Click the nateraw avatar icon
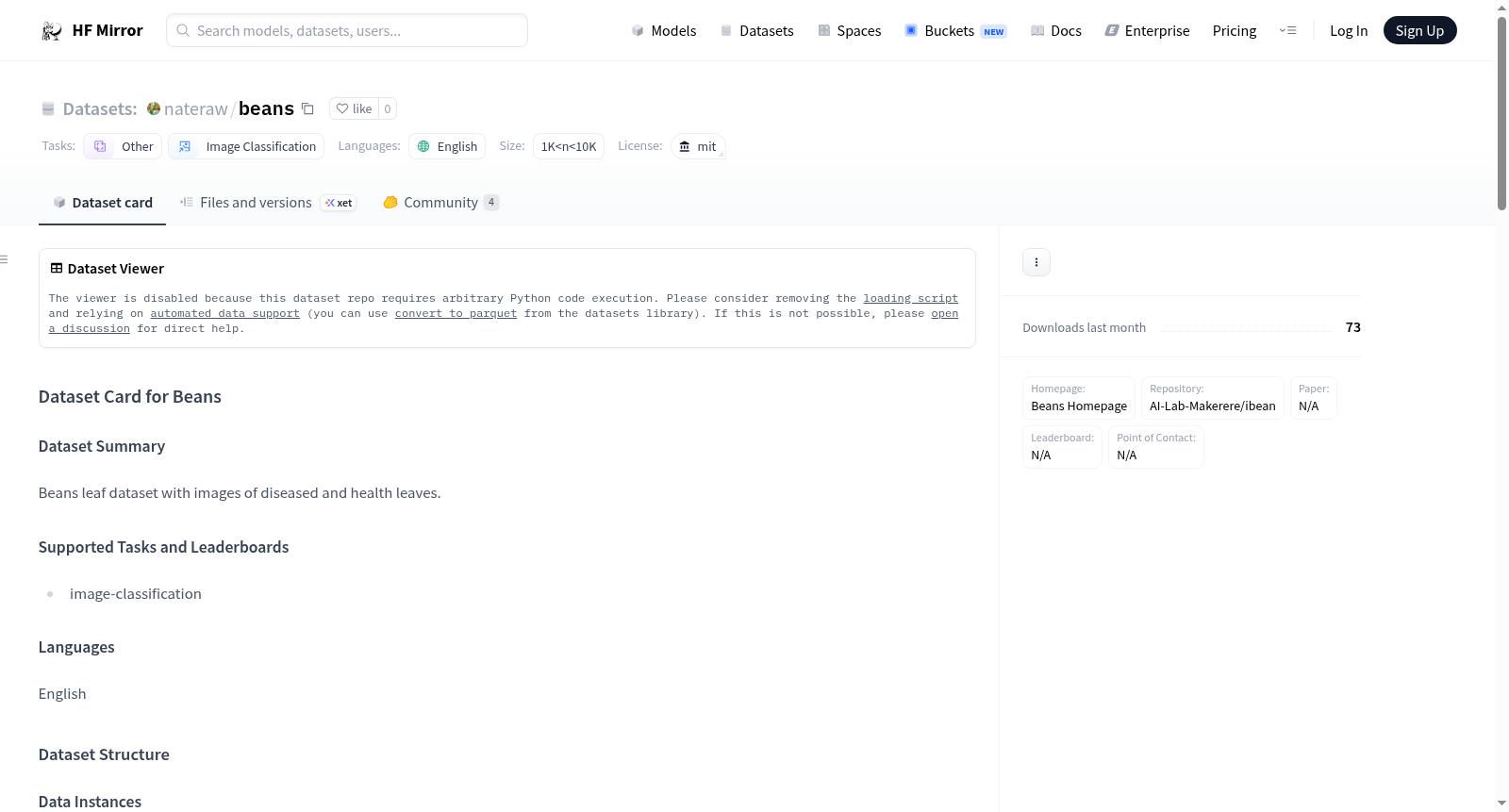This screenshot has width=1509, height=812. pyautogui.click(x=154, y=108)
